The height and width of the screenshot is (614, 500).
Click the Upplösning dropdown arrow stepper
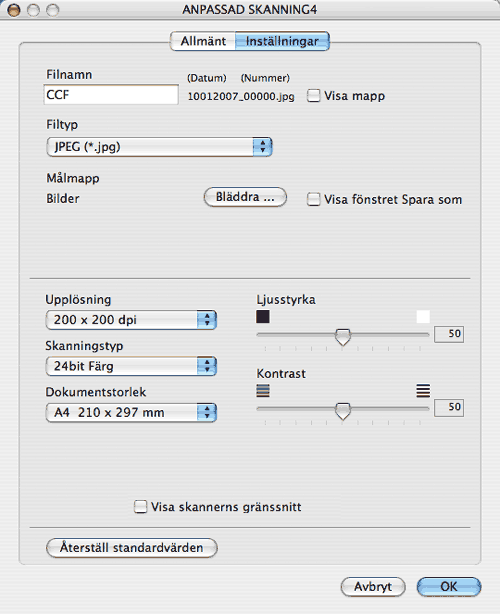point(207,320)
